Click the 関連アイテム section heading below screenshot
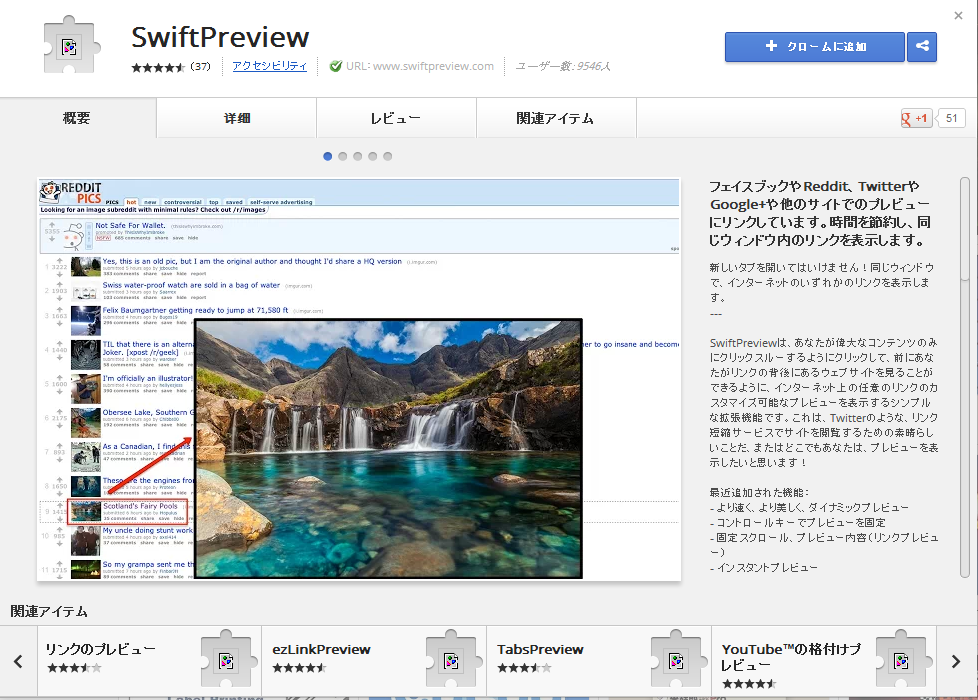This screenshot has width=978, height=700. coord(49,611)
